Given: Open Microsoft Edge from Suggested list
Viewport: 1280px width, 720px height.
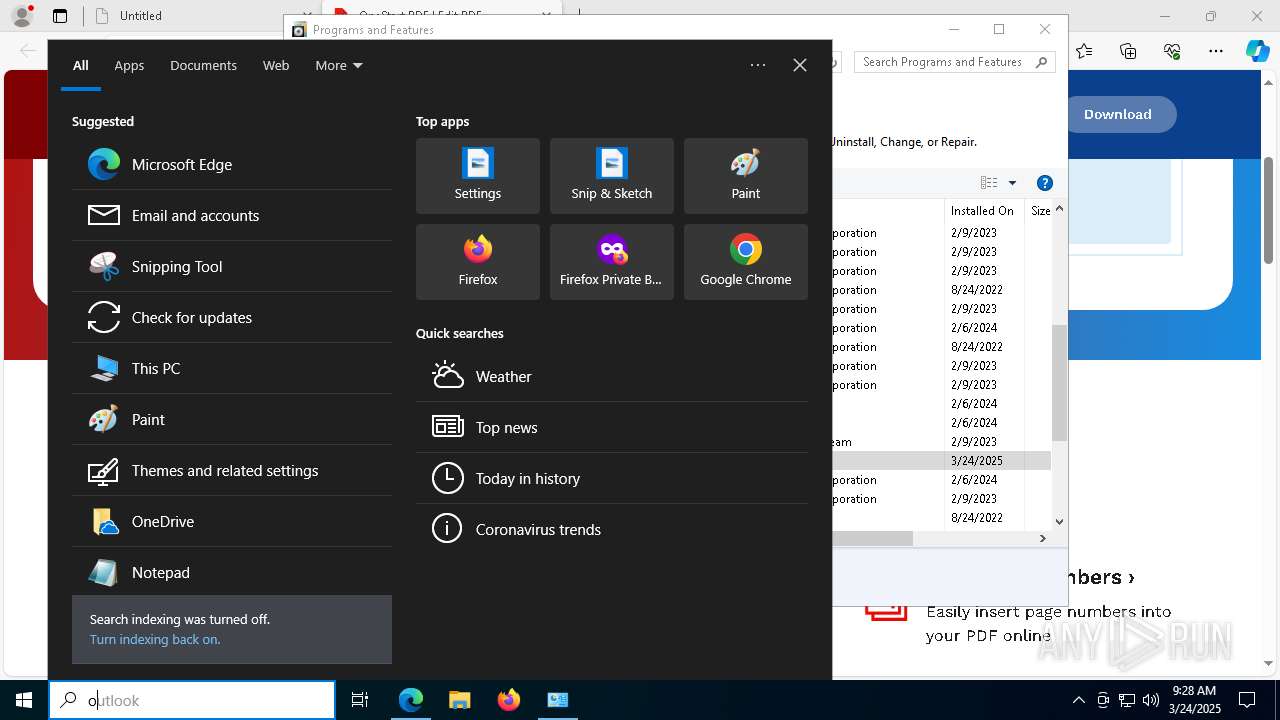Looking at the screenshot, I should [232, 165].
